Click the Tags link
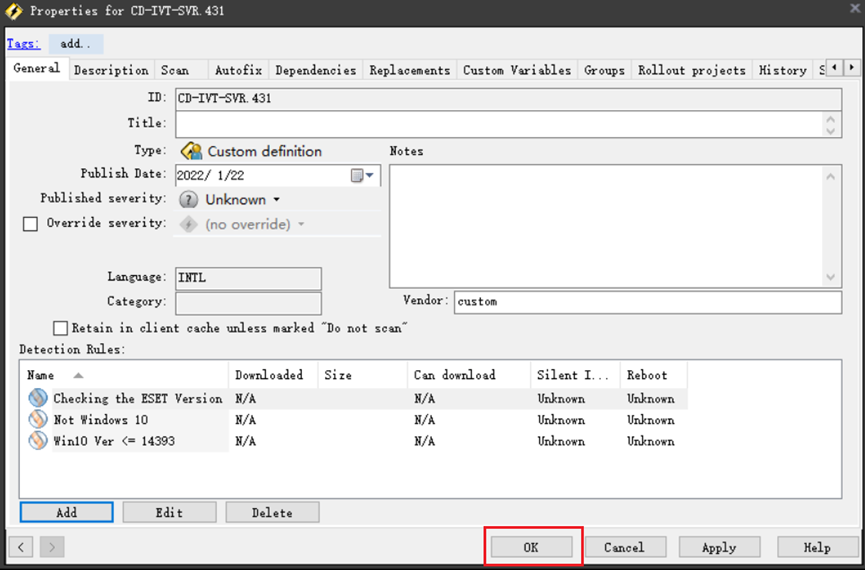The width and height of the screenshot is (865, 570). tap(23, 44)
